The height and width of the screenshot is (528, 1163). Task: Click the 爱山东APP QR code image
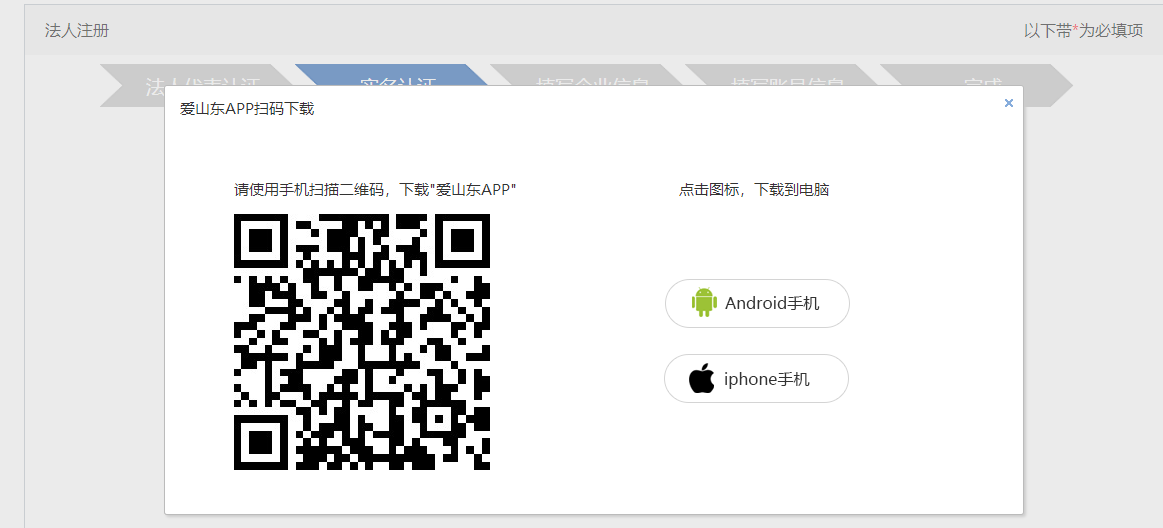[362, 342]
